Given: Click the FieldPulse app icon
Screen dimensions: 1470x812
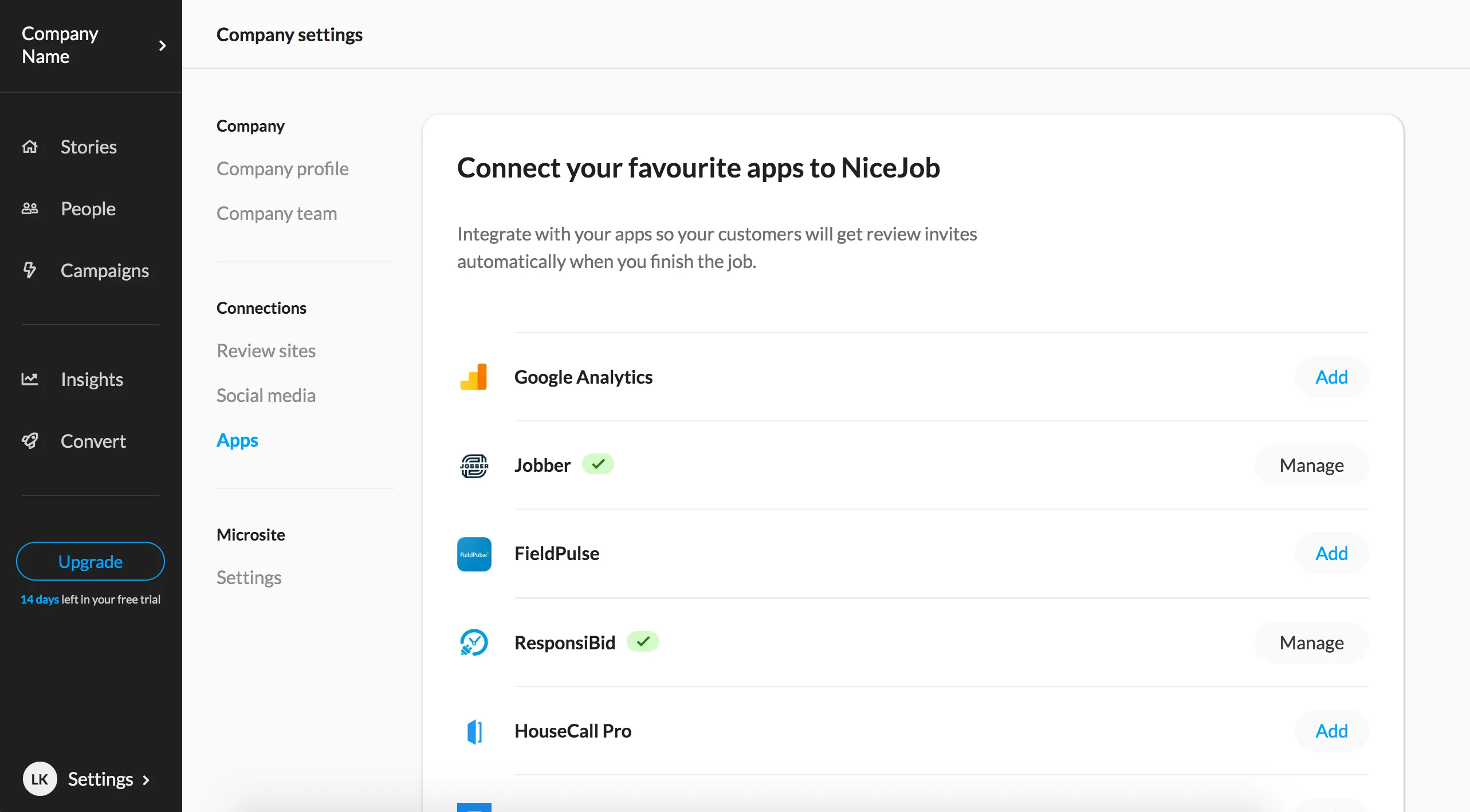Looking at the screenshot, I should [473, 554].
